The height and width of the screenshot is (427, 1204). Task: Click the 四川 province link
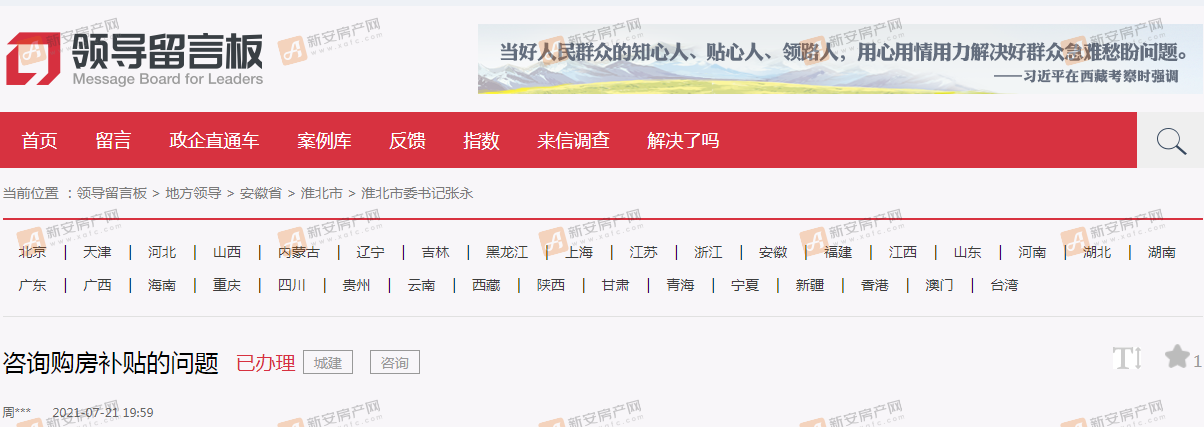click(x=292, y=285)
